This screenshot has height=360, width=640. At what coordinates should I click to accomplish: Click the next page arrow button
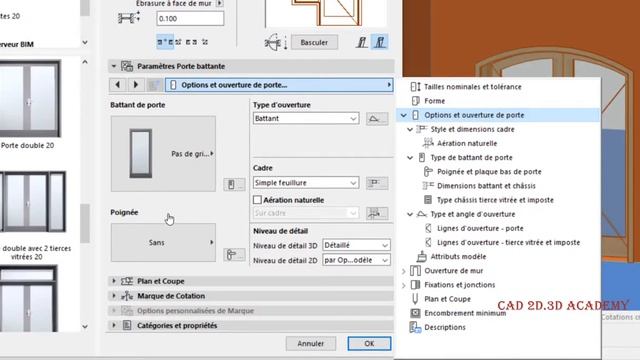pyautogui.click(x=136, y=85)
